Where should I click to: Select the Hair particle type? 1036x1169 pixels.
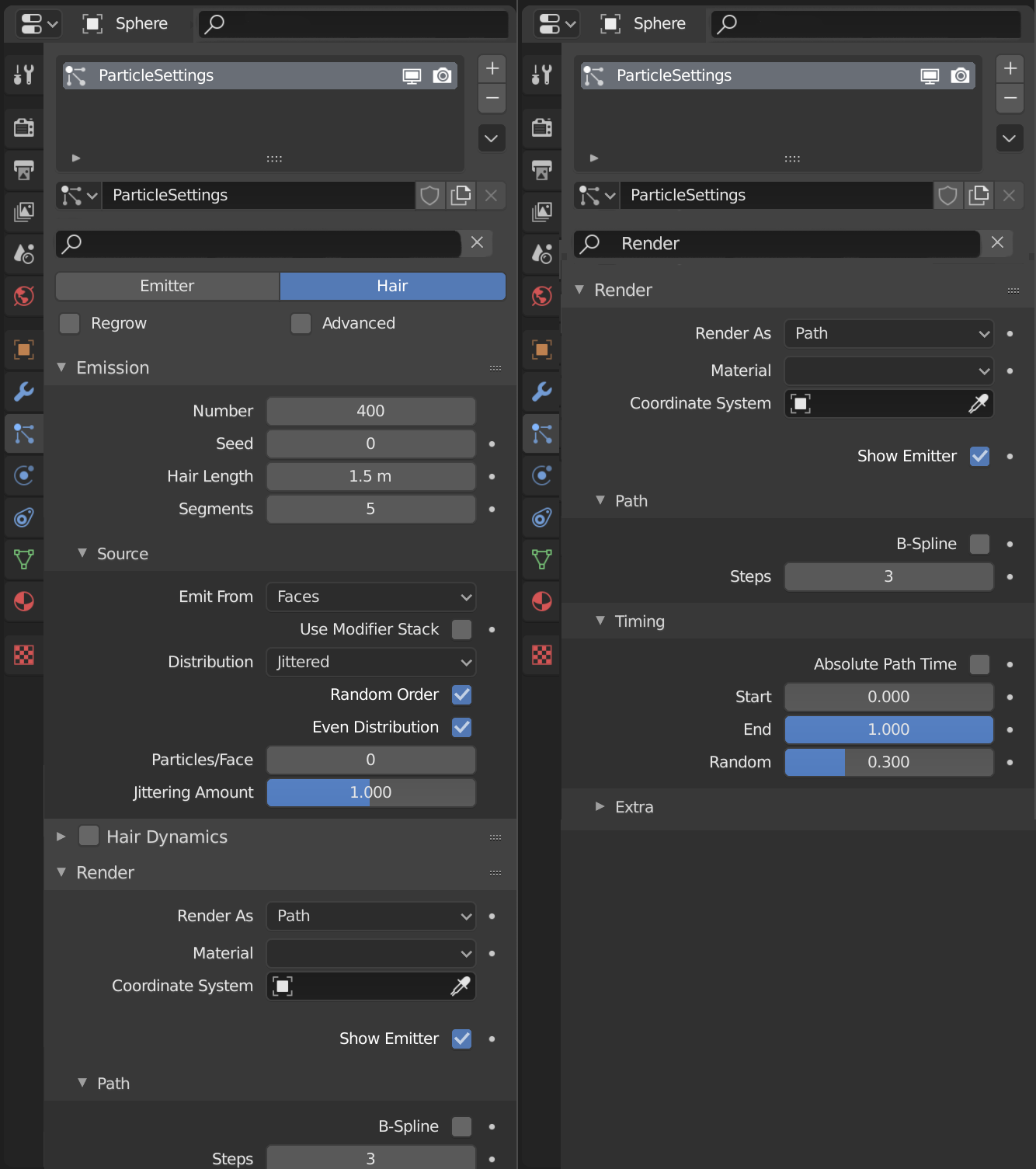(392, 286)
